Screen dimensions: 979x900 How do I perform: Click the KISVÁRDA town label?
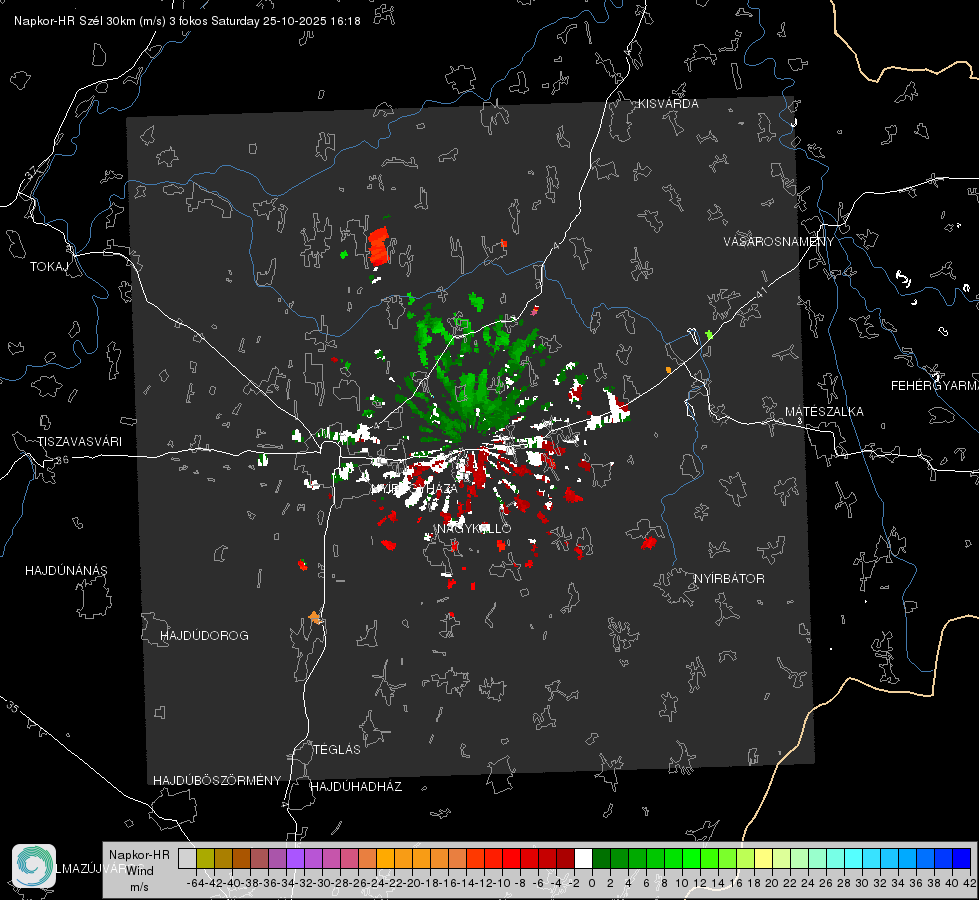click(668, 104)
